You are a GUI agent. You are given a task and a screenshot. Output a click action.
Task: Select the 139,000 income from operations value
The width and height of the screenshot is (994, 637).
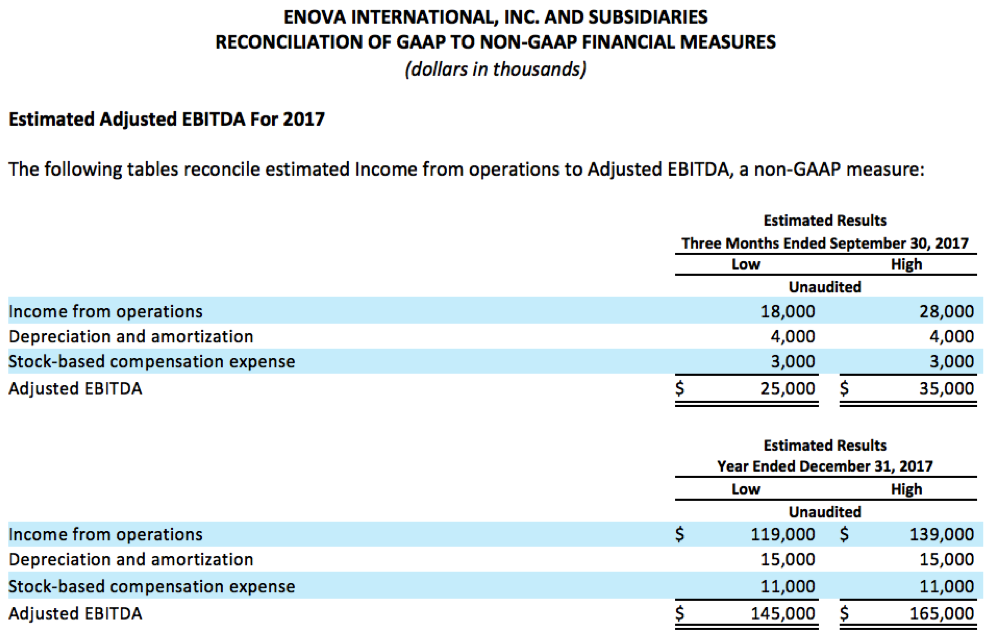pos(942,535)
